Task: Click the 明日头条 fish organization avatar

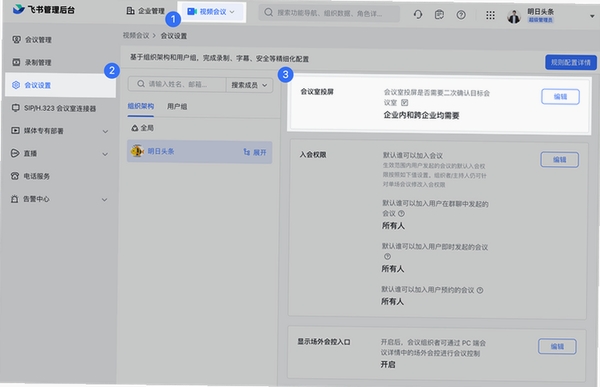Action: point(137,151)
